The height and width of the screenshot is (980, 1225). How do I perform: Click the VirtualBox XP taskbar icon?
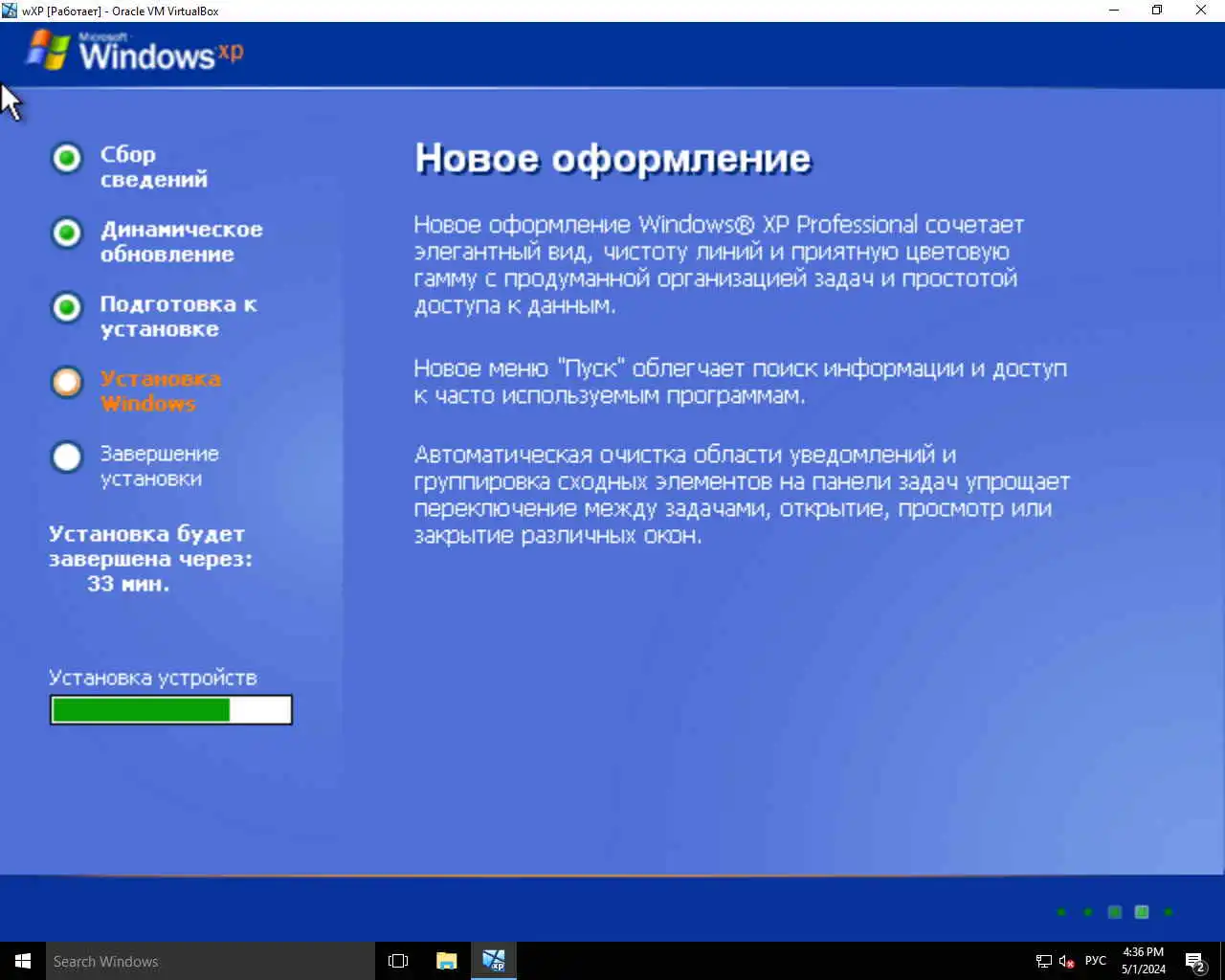[494, 961]
